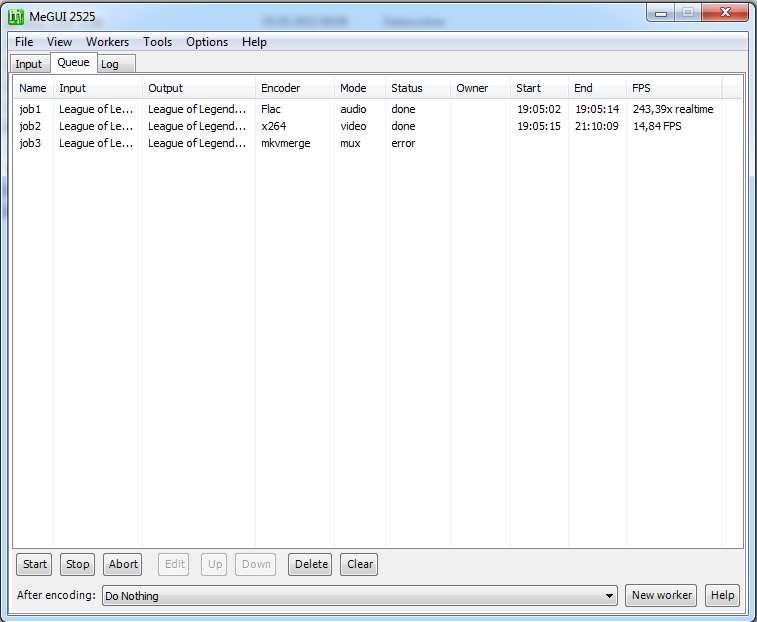This screenshot has height=622, width=757.
Task: Switch to the Log tab
Action: pos(110,64)
